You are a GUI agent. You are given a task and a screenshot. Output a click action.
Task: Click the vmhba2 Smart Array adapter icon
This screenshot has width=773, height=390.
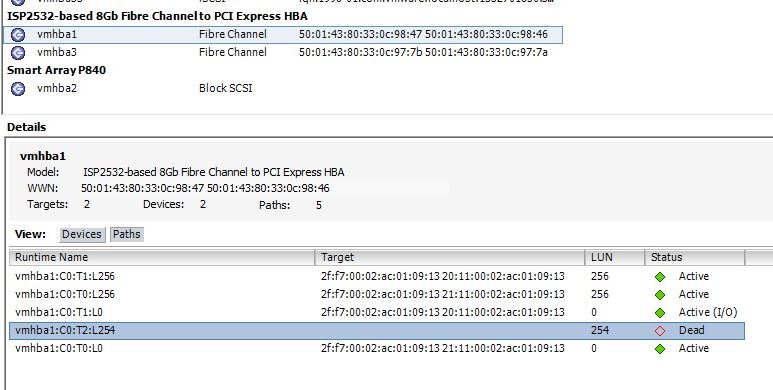click(x=18, y=89)
